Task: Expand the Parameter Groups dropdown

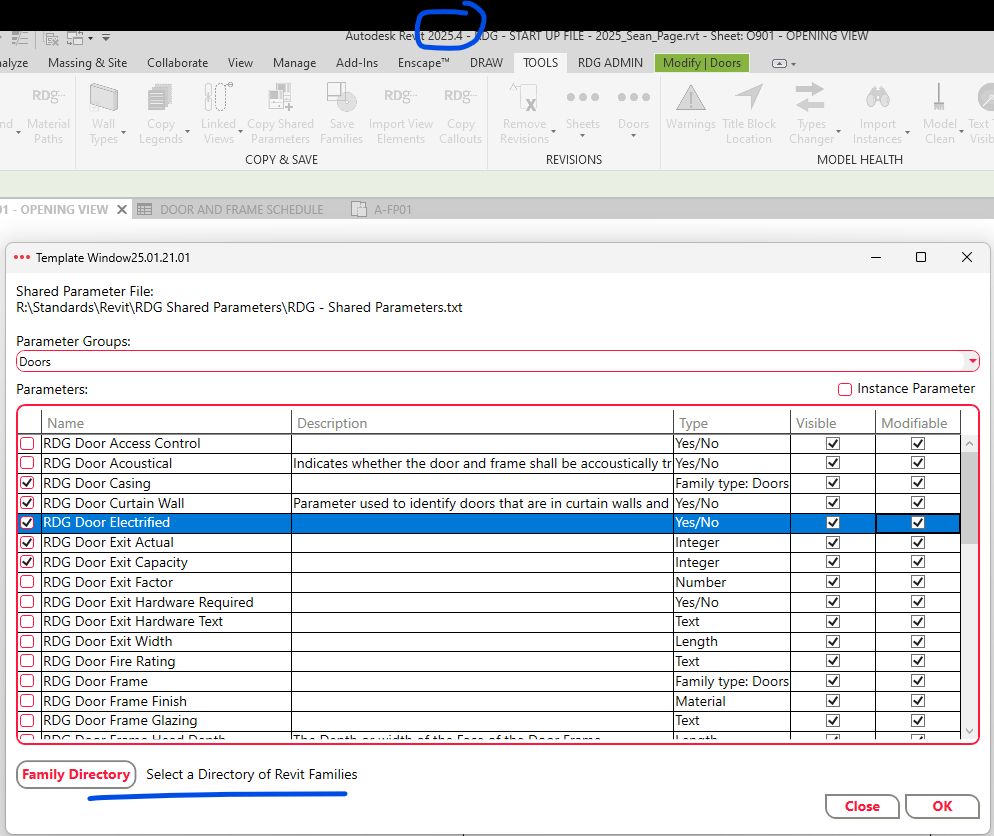Action: click(x=972, y=361)
